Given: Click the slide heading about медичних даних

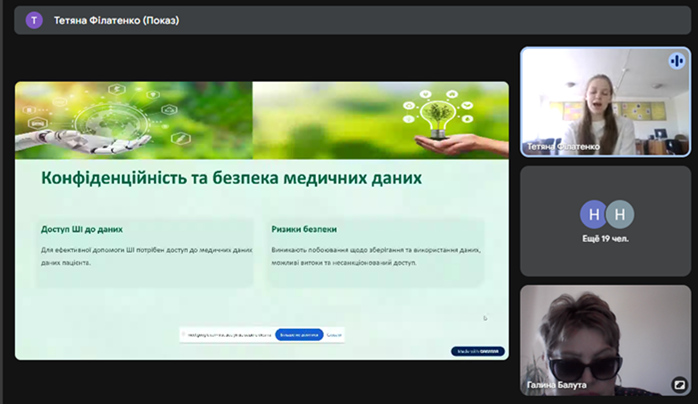Looking at the screenshot, I should coord(231,178).
